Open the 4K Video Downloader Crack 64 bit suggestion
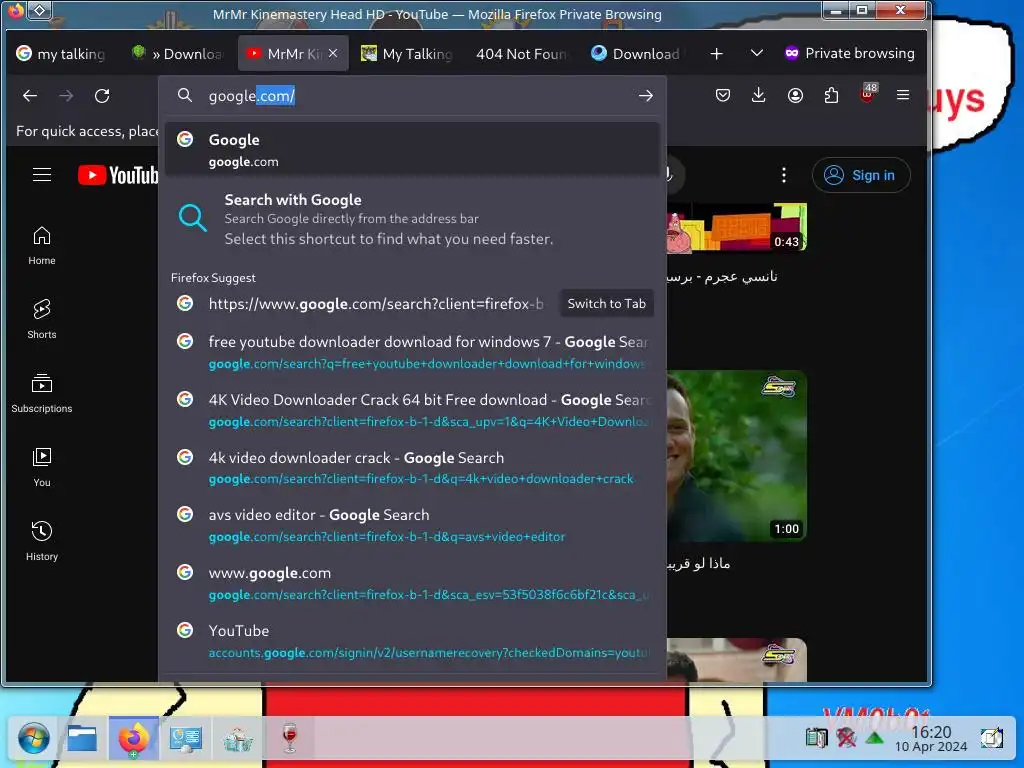The image size is (1024, 768). click(x=411, y=410)
